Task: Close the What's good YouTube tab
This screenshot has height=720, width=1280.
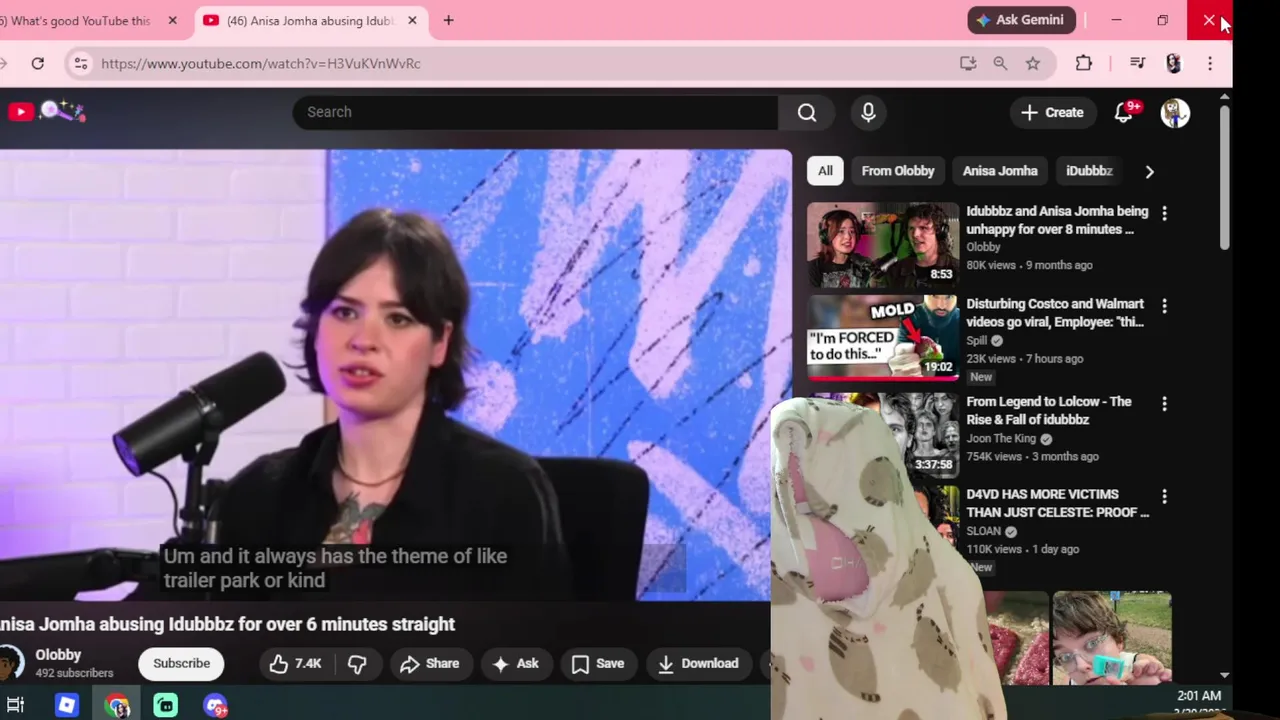Action: click(x=172, y=20)
